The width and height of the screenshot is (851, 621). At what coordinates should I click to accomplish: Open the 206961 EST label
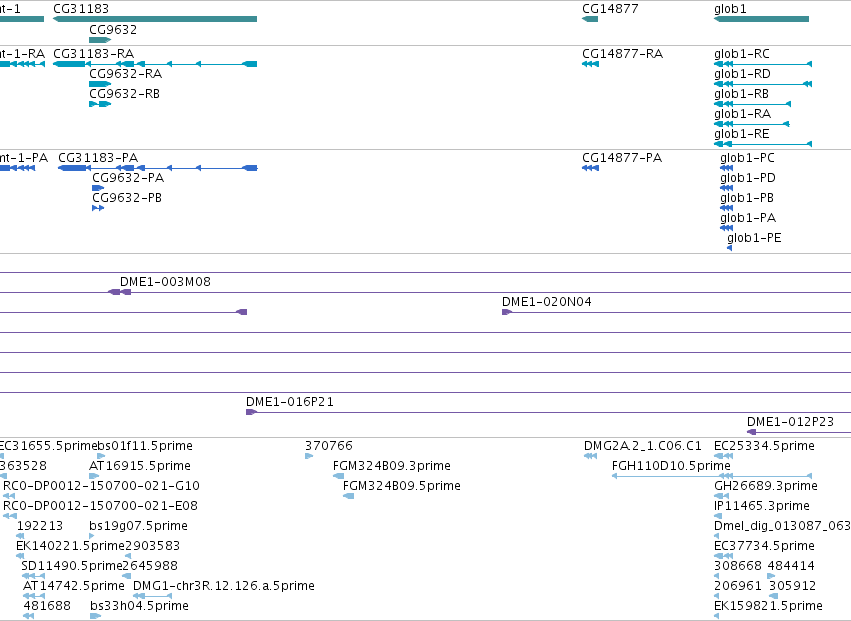(x=738, y=586)
